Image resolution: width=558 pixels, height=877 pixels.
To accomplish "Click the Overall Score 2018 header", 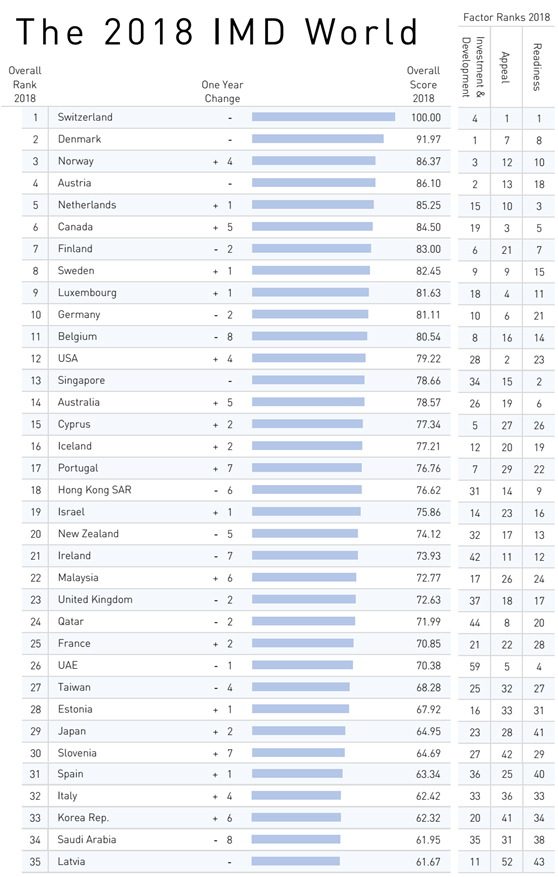I will coord(423,84).
